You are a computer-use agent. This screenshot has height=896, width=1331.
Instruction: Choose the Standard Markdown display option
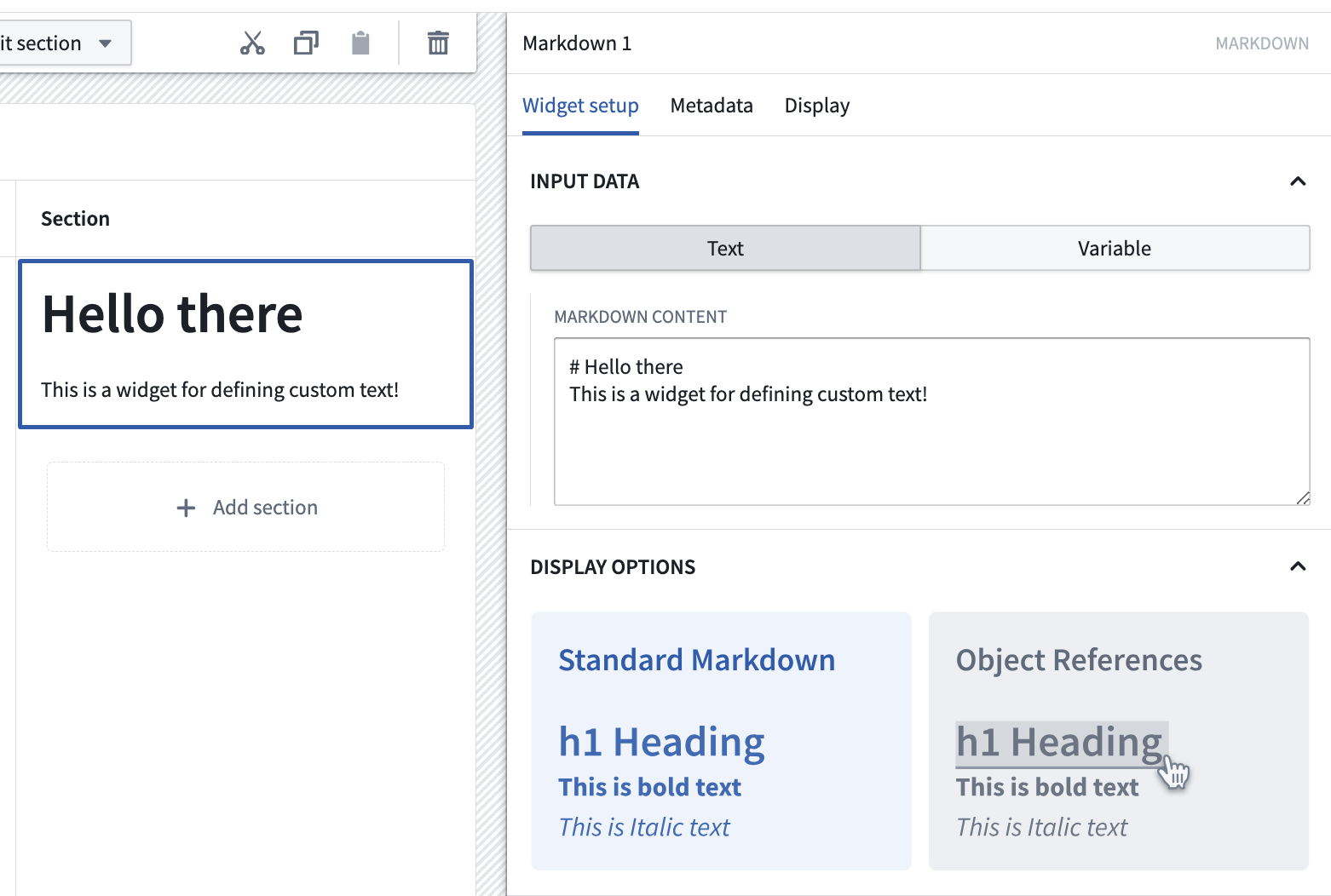tap(721, 741)
